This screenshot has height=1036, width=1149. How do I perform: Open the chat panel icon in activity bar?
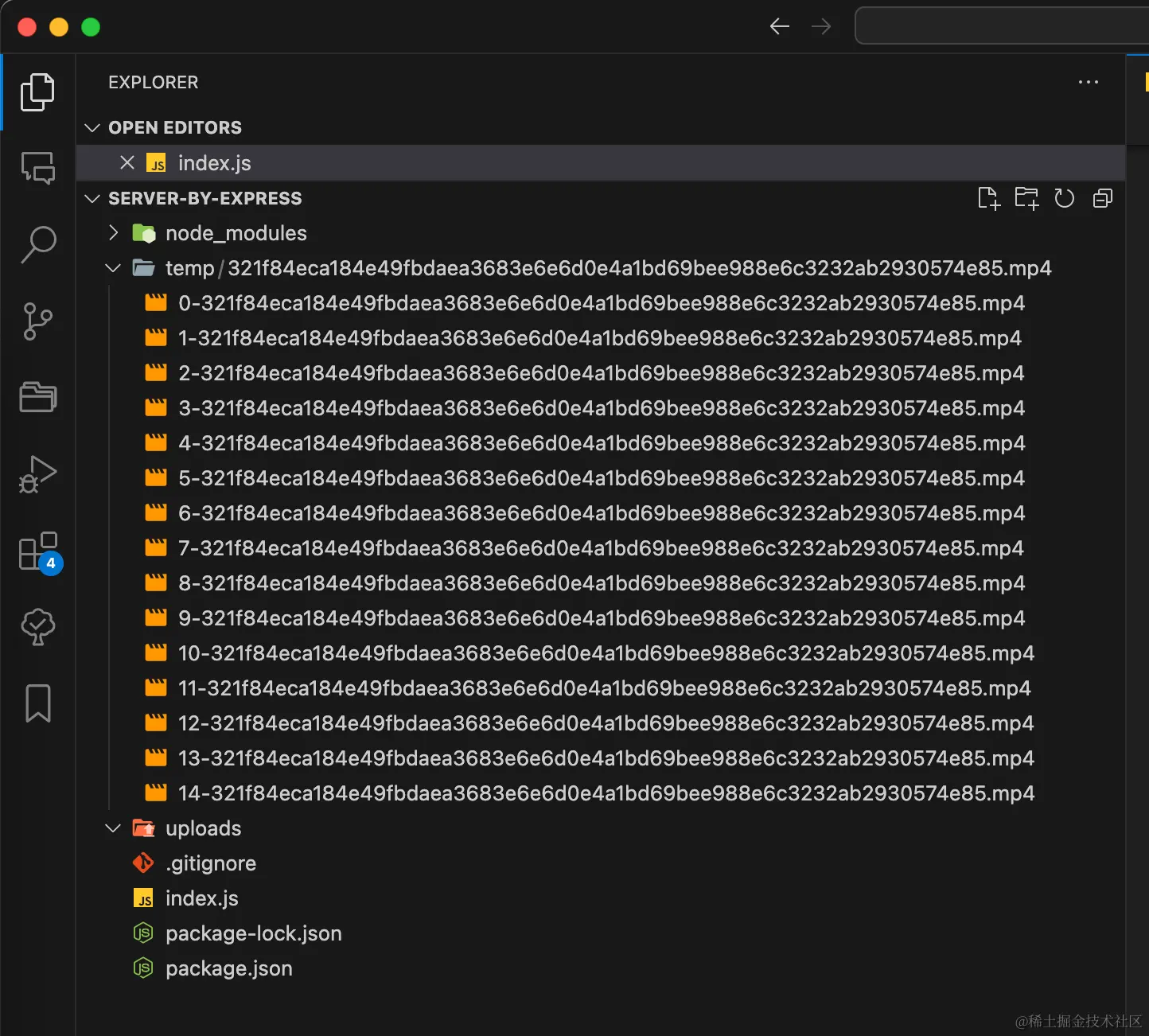(x=37, y=168)
